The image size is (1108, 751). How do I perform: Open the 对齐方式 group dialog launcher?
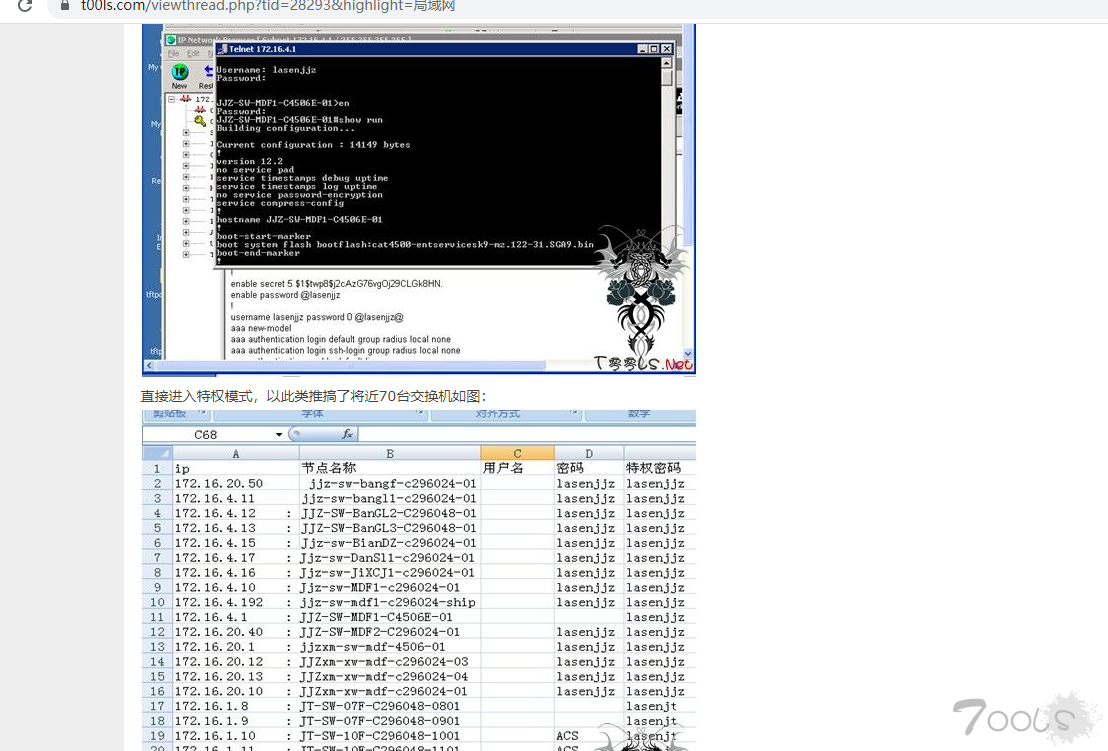(573, 413)
